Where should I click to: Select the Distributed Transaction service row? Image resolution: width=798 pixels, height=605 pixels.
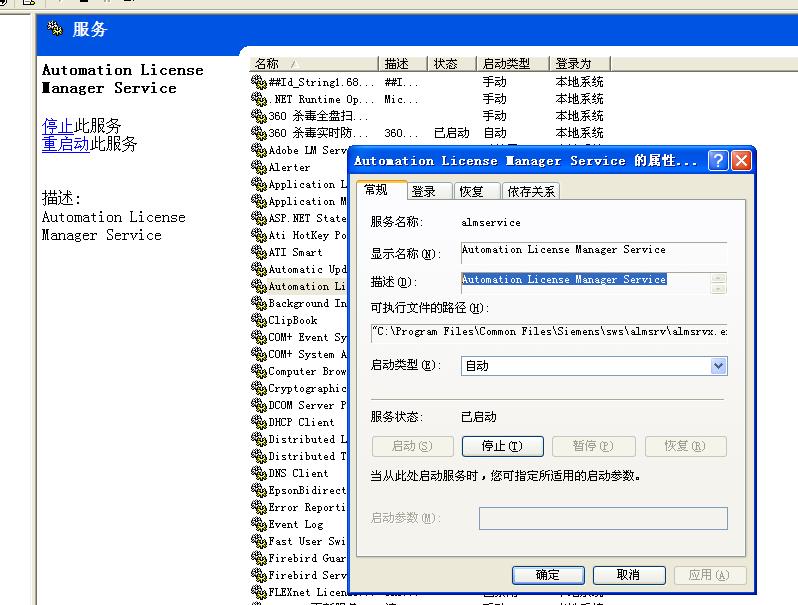pyautogui.click(x=298, y=456)
